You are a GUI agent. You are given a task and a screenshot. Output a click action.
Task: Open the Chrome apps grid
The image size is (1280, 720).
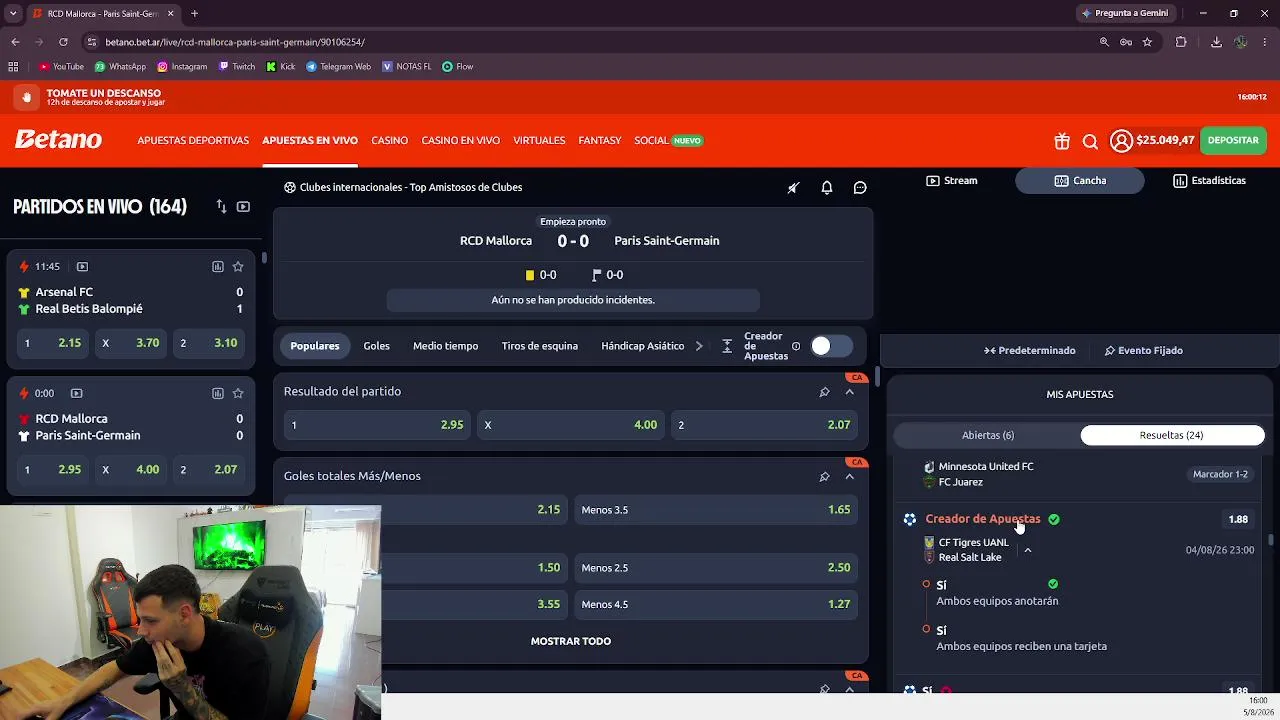pos(13,67)
